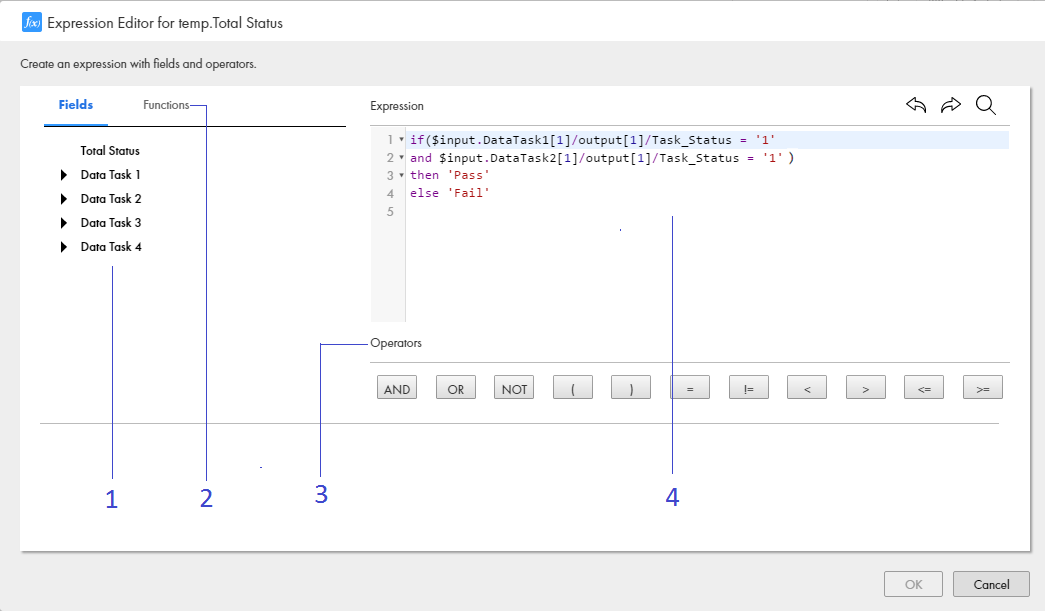Screen dimensions: 1049x611
Task: Open search in the expression editor
Action: [x=985, y=105]
